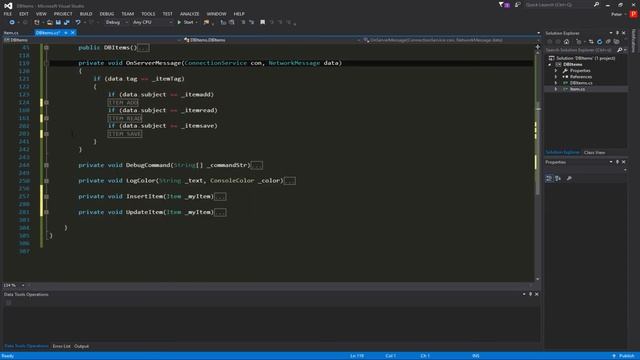Click Sync with Active Document icon
The width and height of the screenshot is (640, 360).
pyautogui.click(x=591, y=42)
